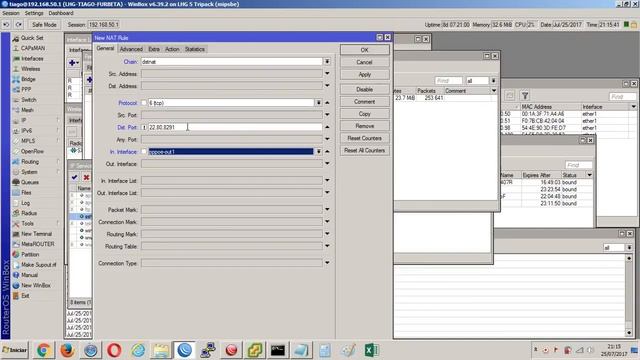
Task: Toggle Safe Mode
Action: coord(44,24)
